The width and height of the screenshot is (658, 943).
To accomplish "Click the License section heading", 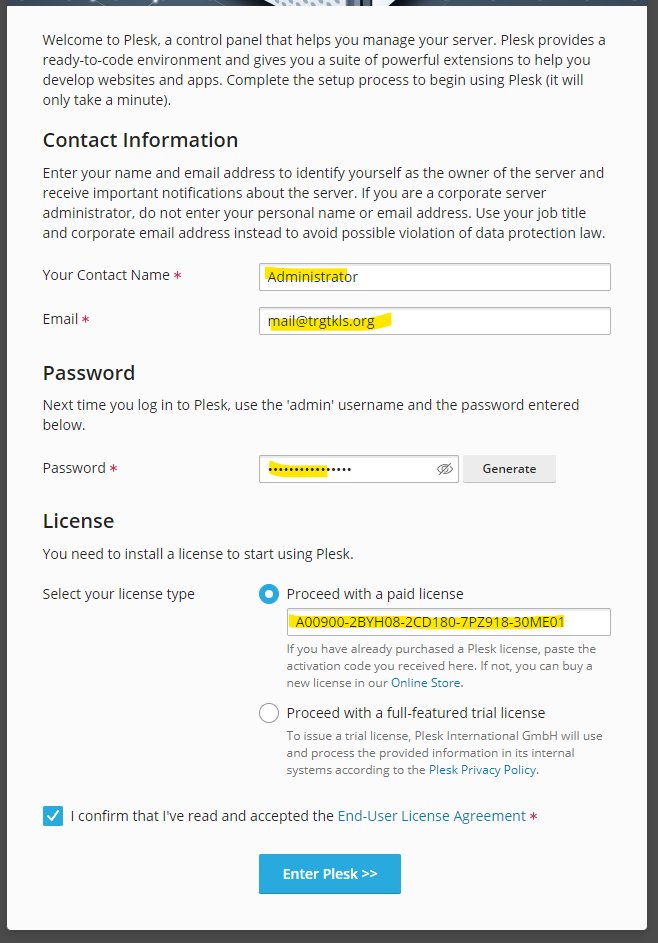I will pos(78,521).
